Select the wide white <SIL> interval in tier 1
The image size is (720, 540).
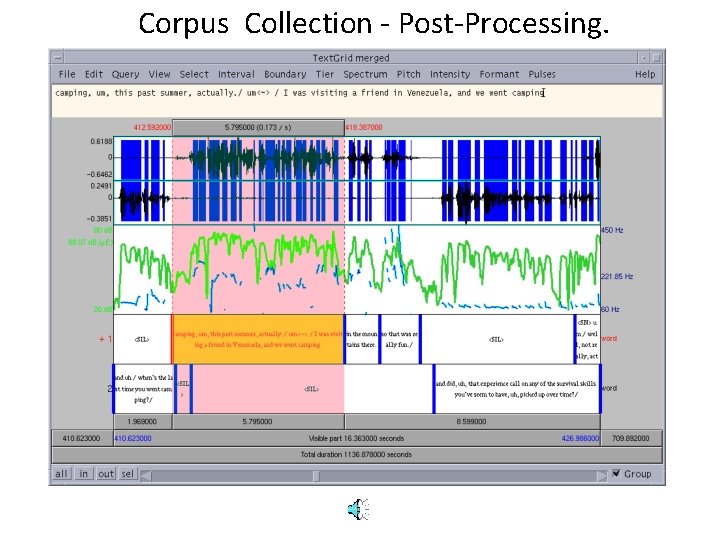pyautogui.click(x=497, y=339)
